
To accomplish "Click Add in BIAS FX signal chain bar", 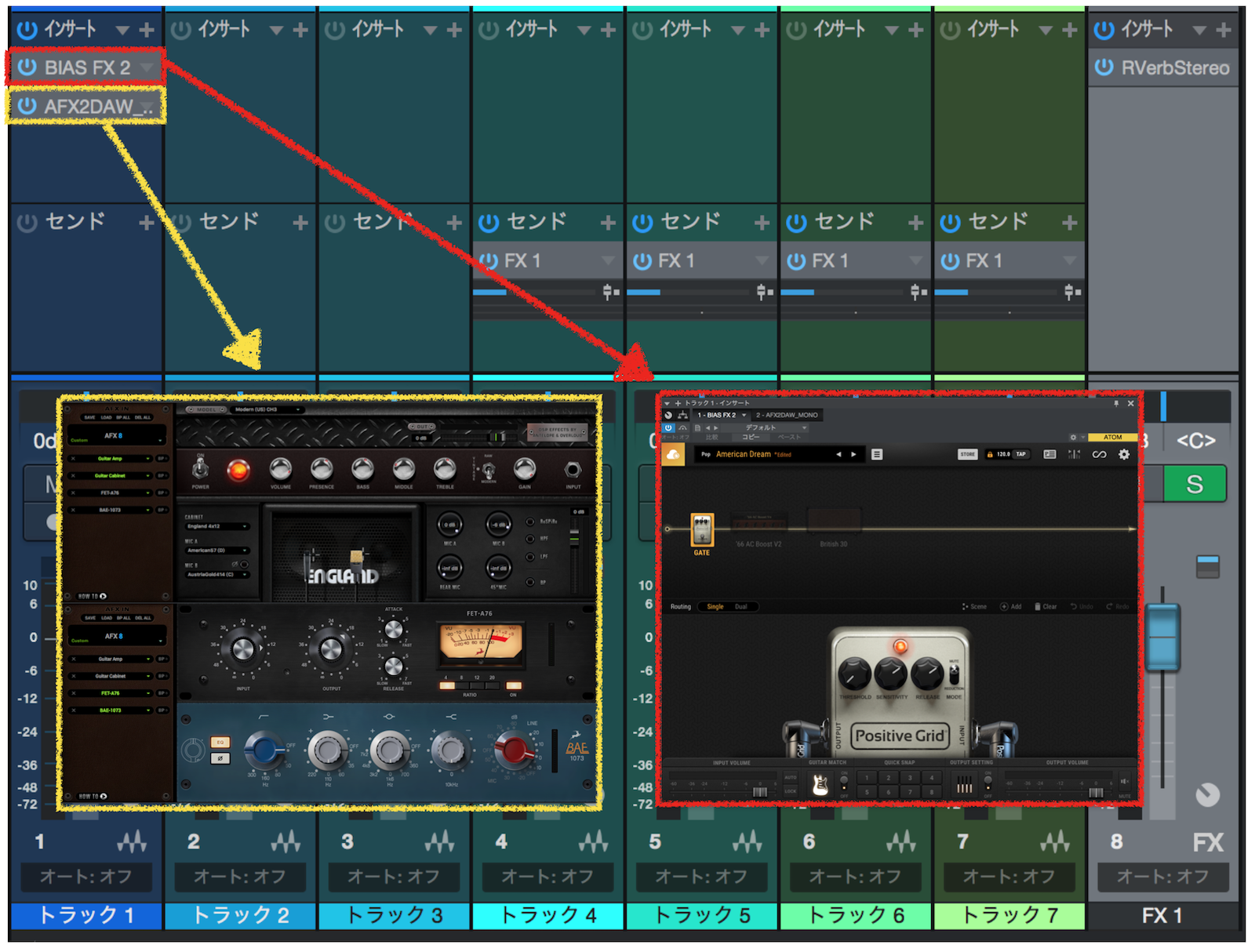I will point(1011,606).
